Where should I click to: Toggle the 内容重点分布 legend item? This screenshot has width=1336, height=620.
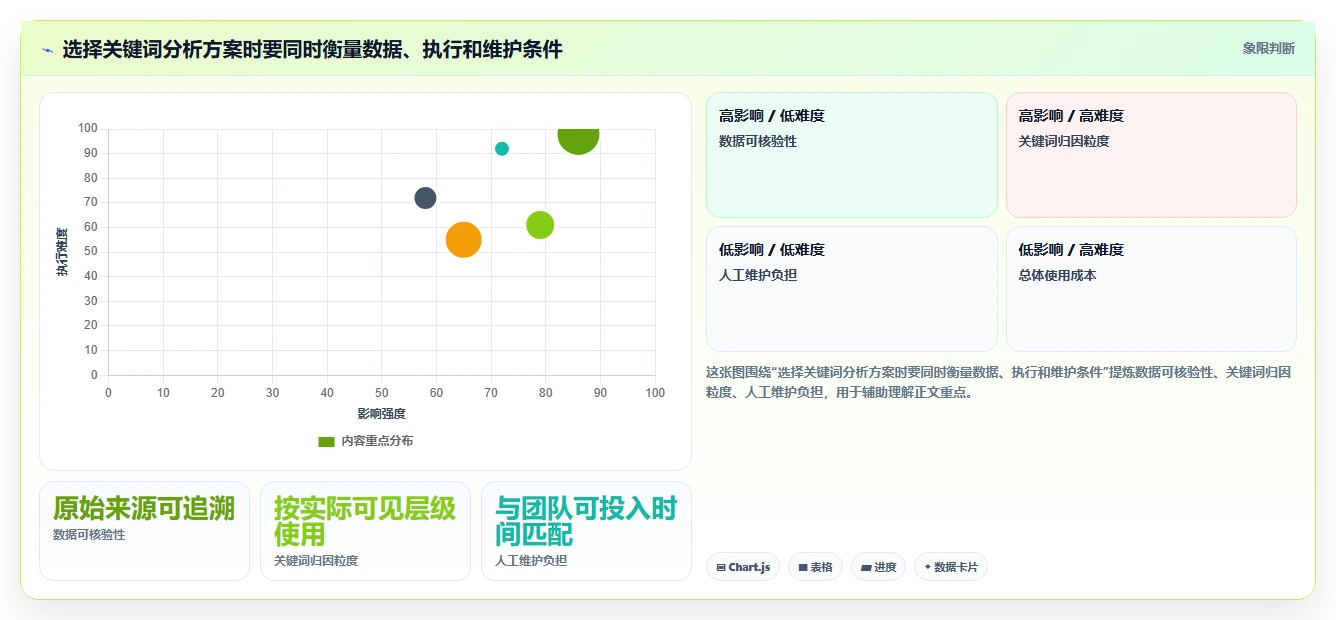[x=365, y=441]
